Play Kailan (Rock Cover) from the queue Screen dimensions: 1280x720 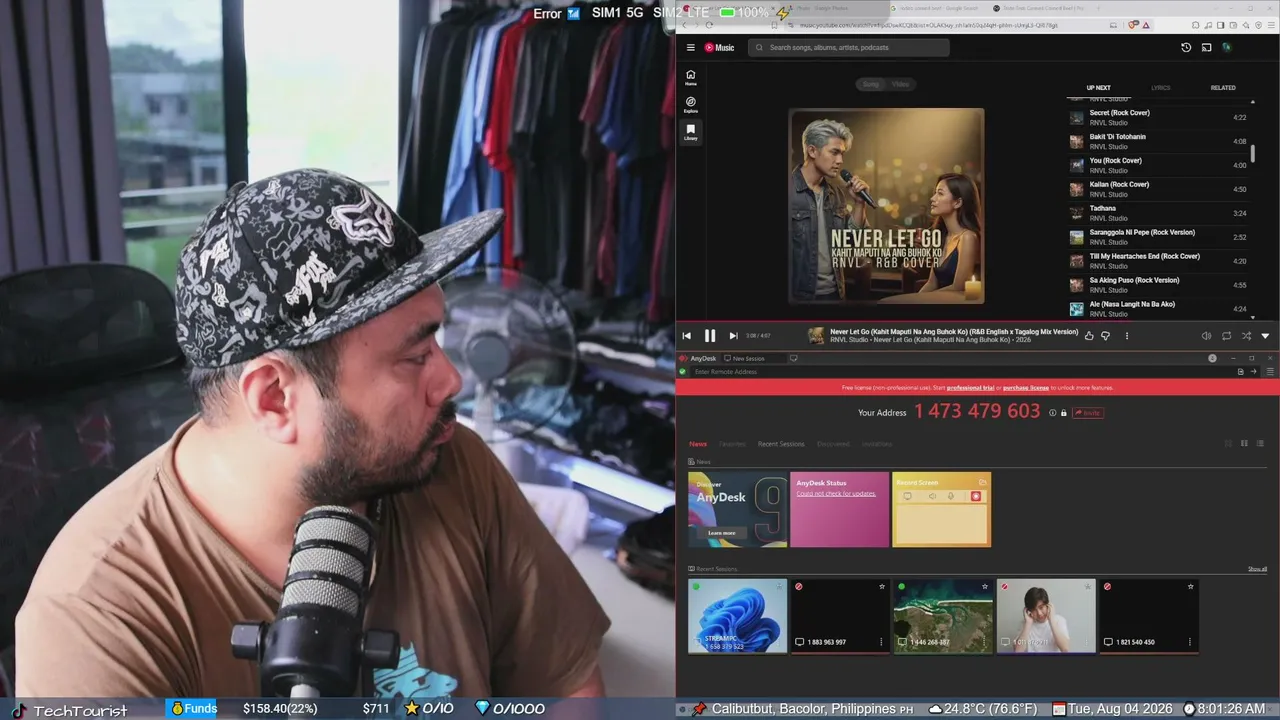tap(1158, 189)
